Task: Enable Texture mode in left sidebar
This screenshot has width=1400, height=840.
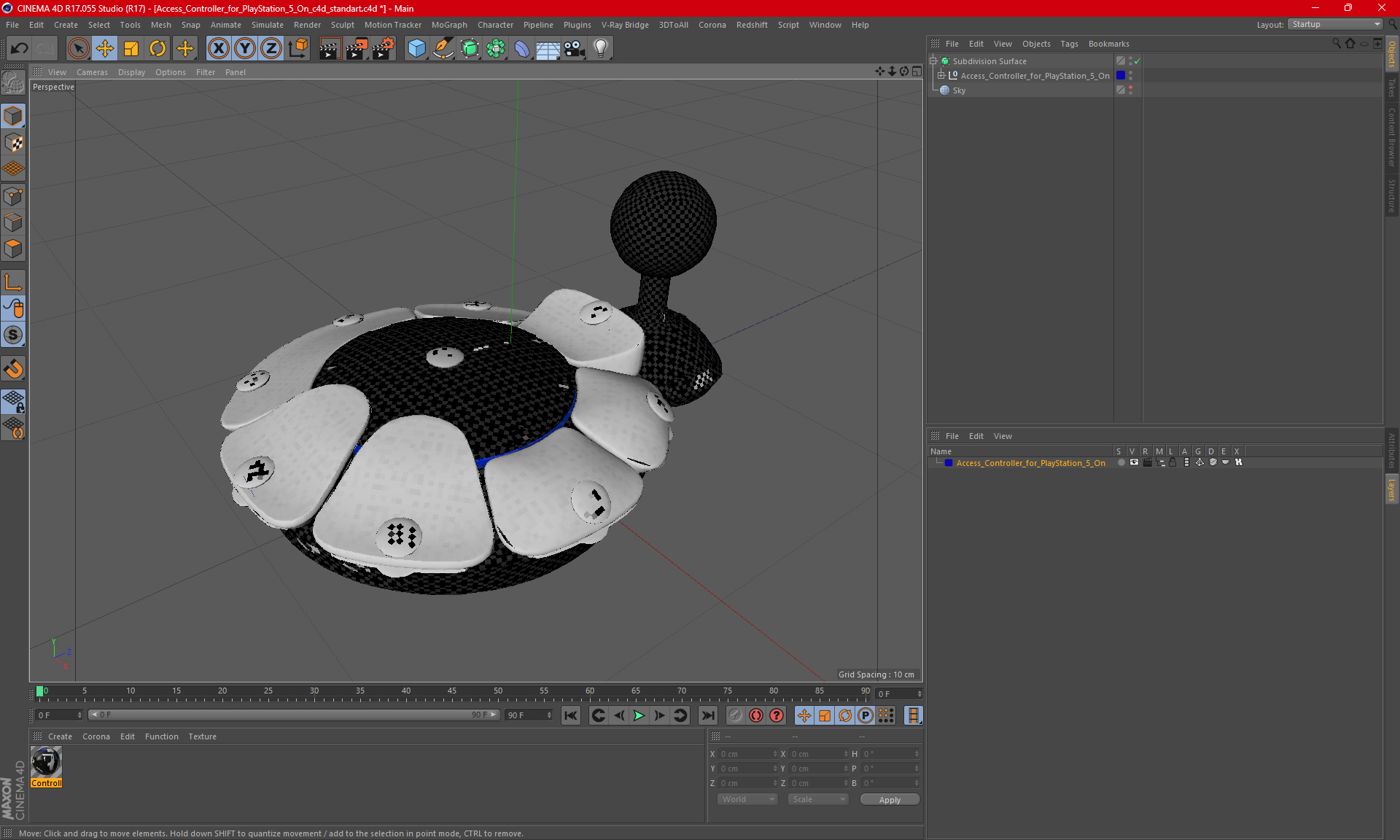Action: pyautogui.click(x=13, y=143)
